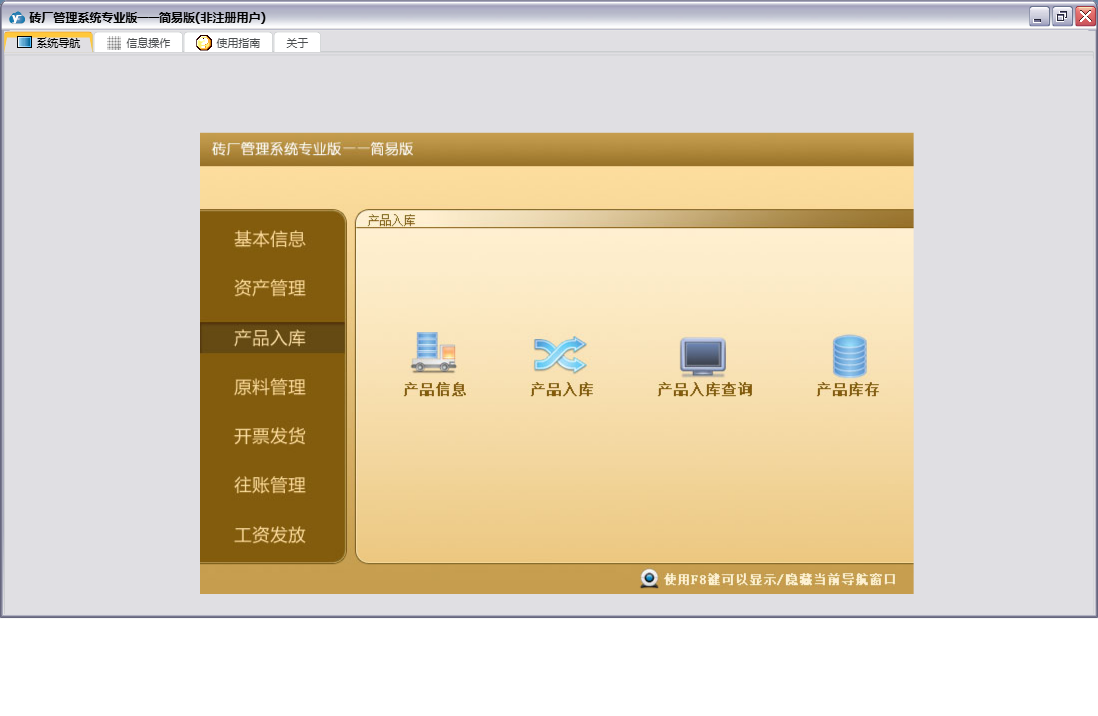
Task: Click the webcam icon beside the F8 hint
Action: pos(649,579)
